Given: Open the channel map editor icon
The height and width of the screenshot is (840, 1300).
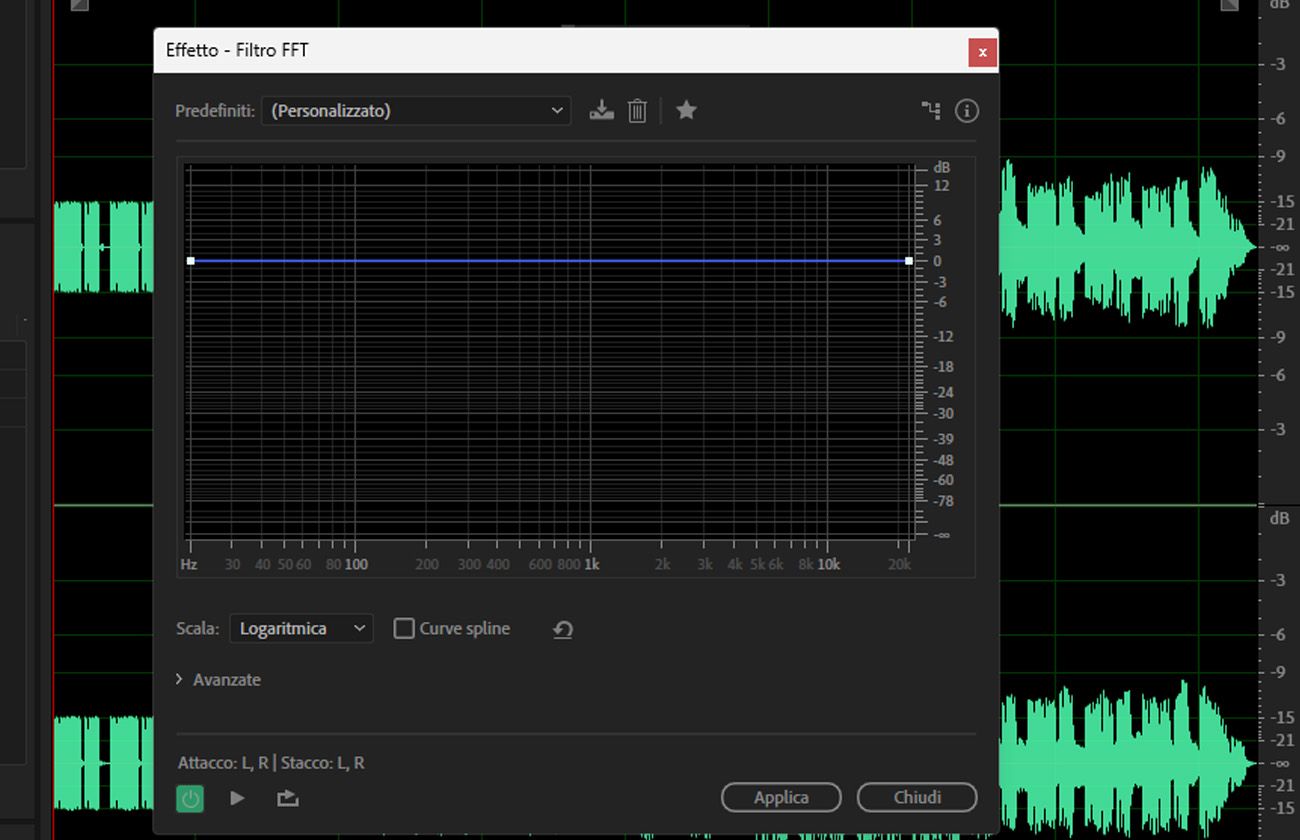Looking at the screenshot, I should point(931,110).
